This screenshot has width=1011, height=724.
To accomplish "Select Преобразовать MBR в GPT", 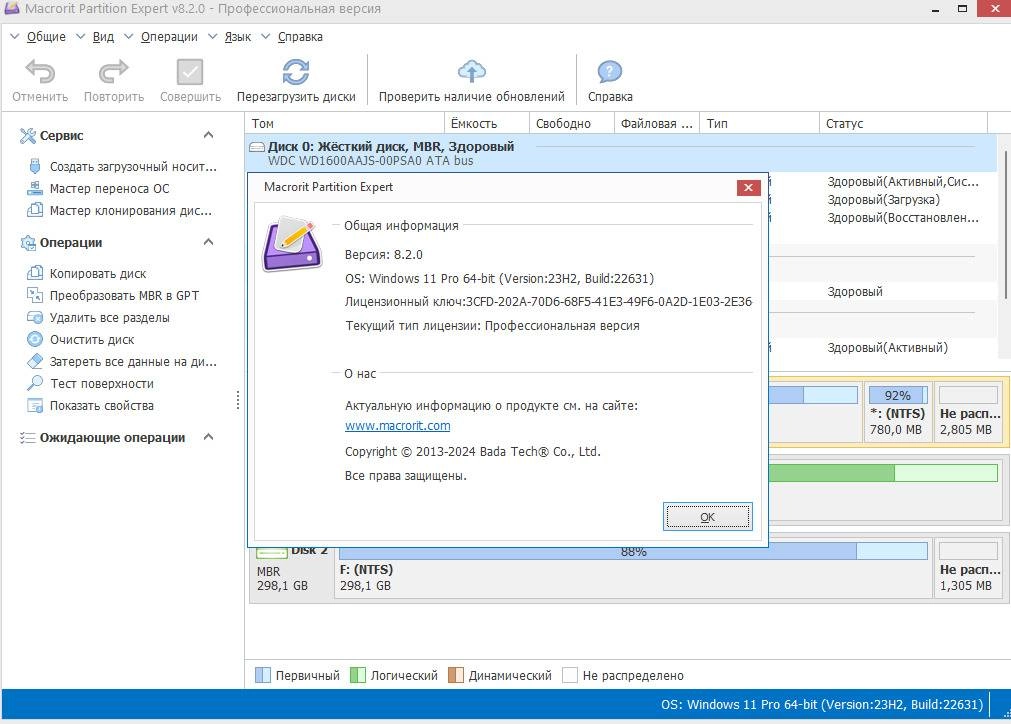I will [124, 295].
